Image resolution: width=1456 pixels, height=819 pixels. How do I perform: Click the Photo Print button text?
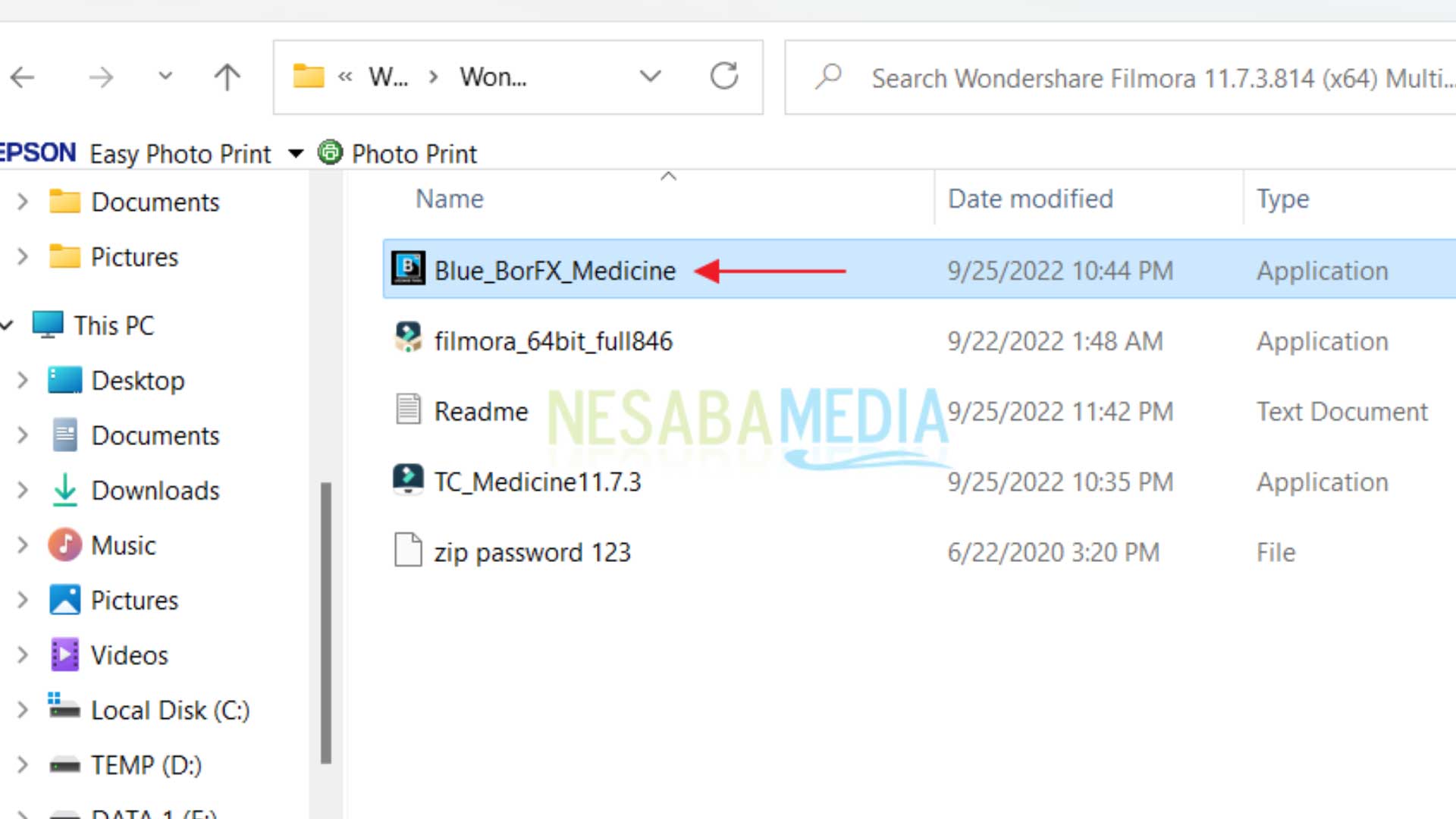(x=414, y=154)
